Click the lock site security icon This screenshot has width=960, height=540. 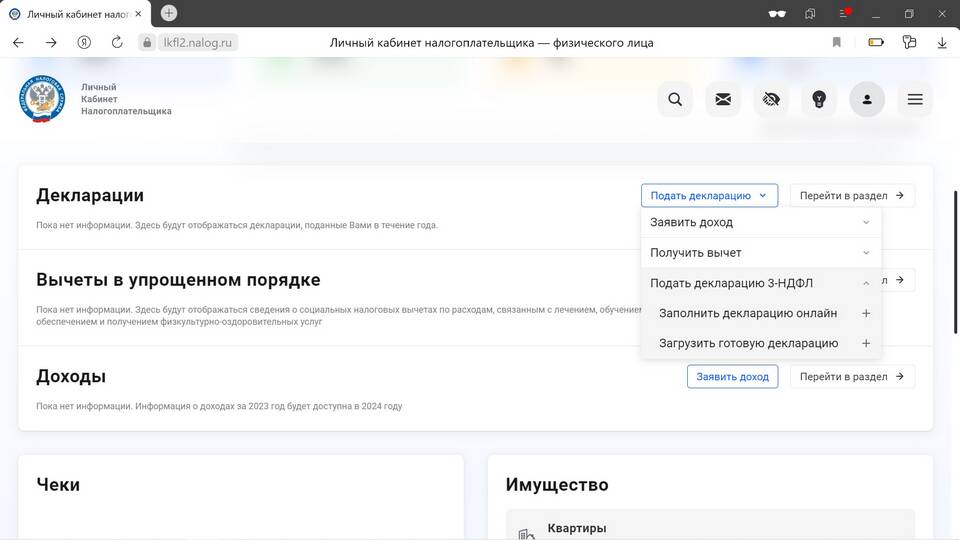point(147,42)
